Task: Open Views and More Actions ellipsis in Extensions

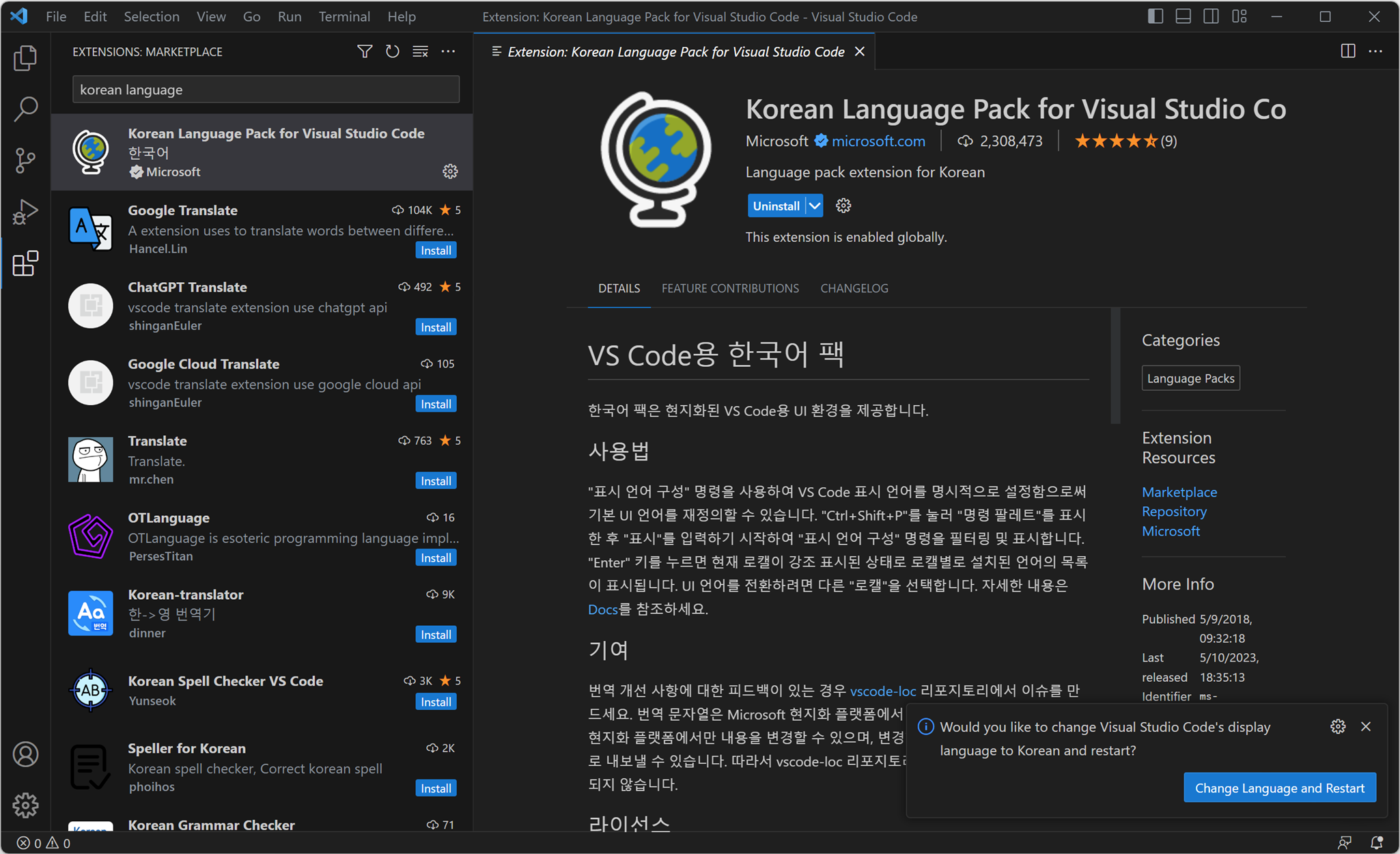Action: click(x=448, y=51)
